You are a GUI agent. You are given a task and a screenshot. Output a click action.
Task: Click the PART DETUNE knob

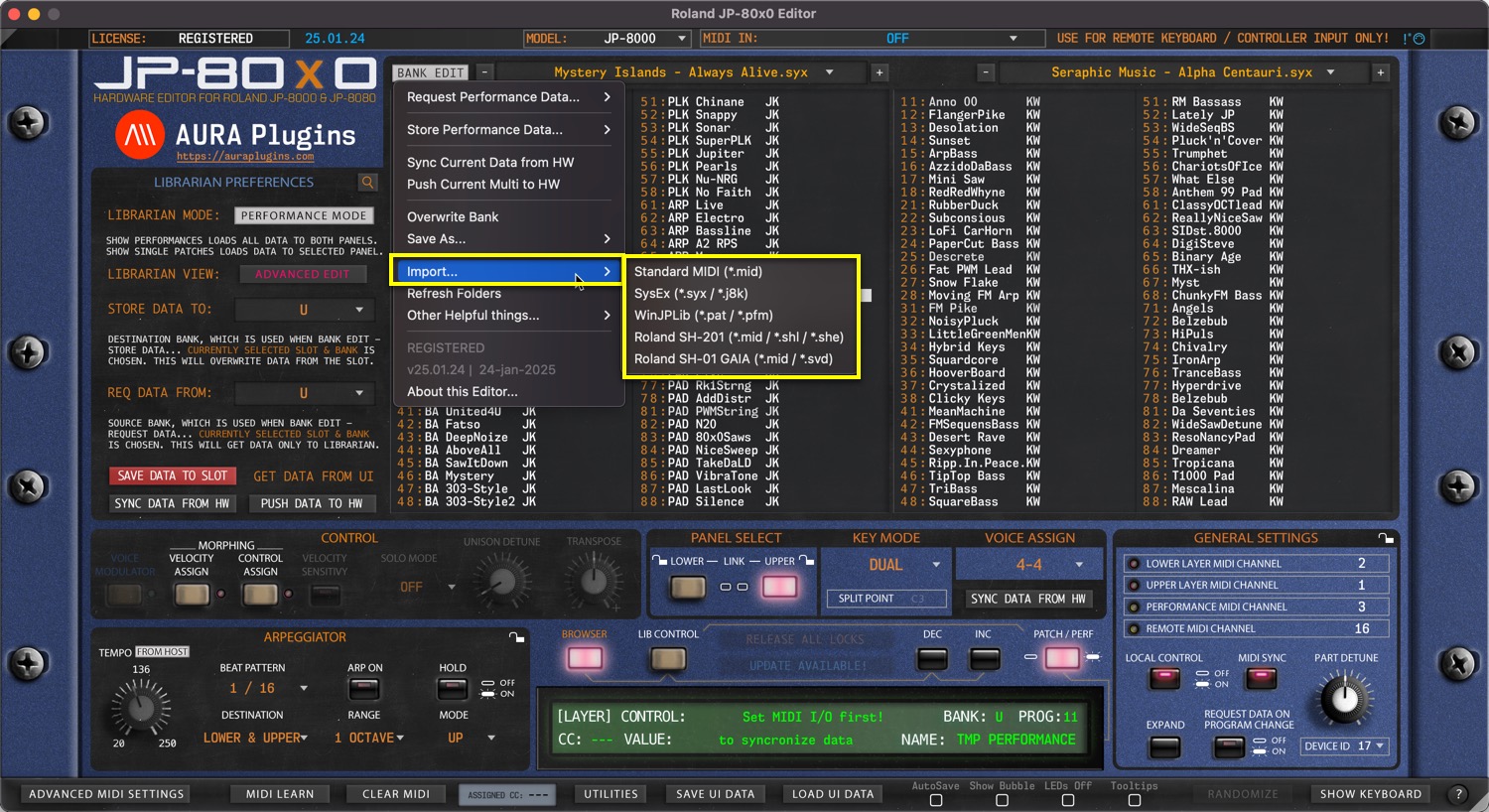click(x=1344, y=699)
